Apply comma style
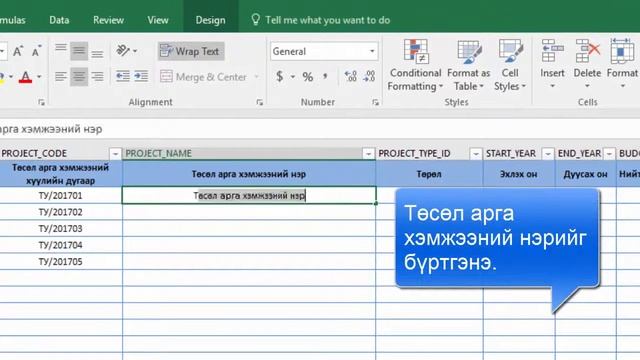 pos(325,76)
